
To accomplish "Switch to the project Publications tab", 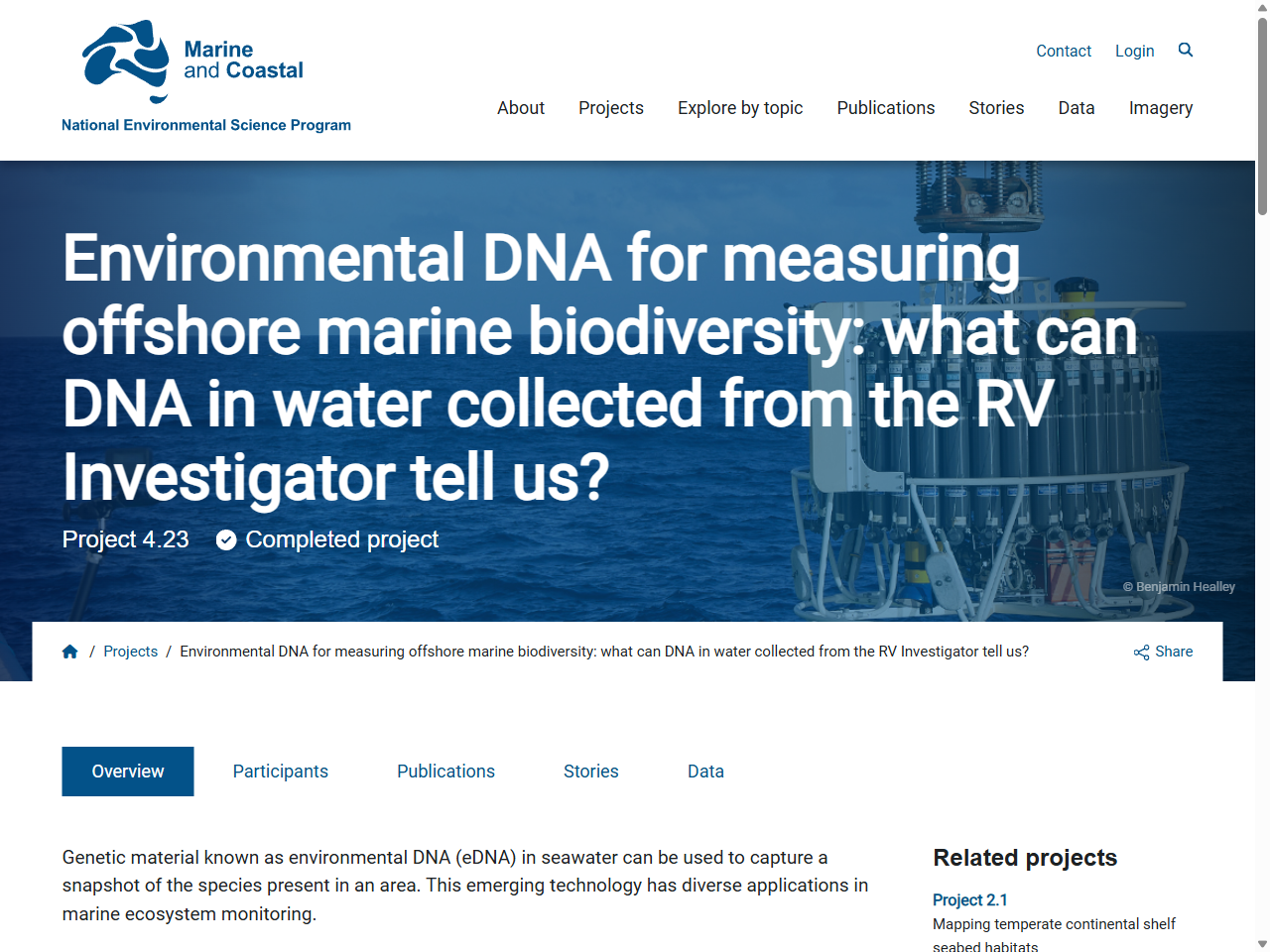I will [445, 772].
